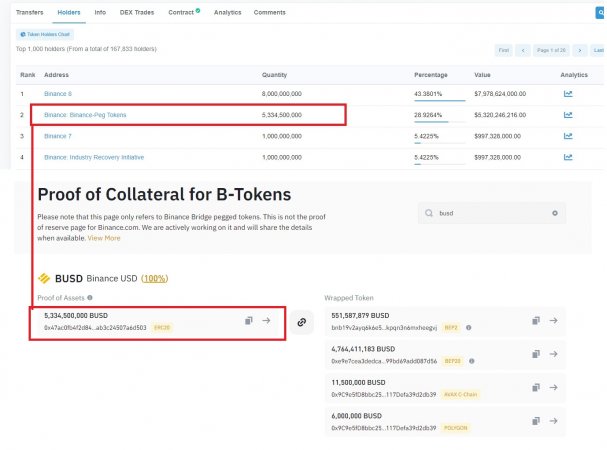Viewport: 607px width, 450px height.
Task: Click the 11,500,000 BUSD amount
Action: pyautogui.click(x=358, y=383)
